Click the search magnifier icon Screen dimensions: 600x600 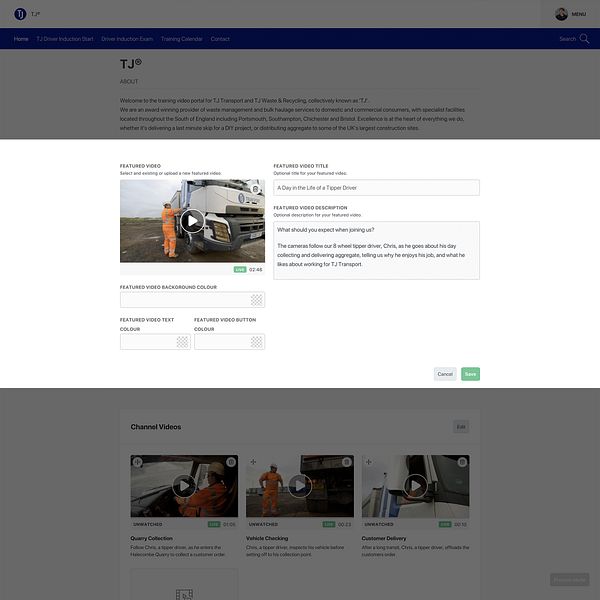point(584,39)
